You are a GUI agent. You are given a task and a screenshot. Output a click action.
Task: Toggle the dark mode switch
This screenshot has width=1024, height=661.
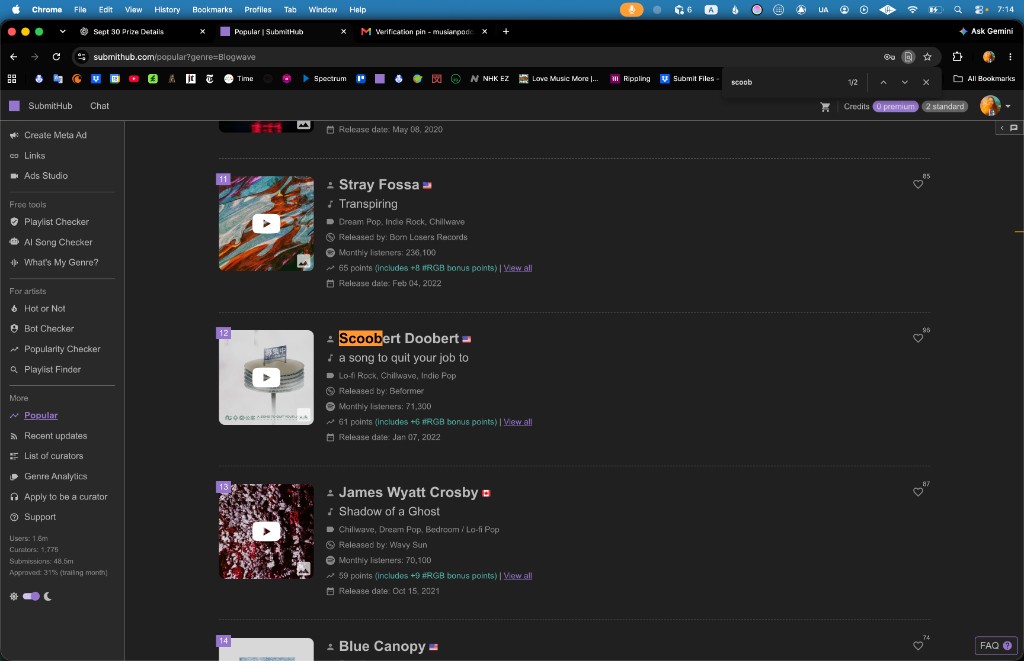pos(31,596)
